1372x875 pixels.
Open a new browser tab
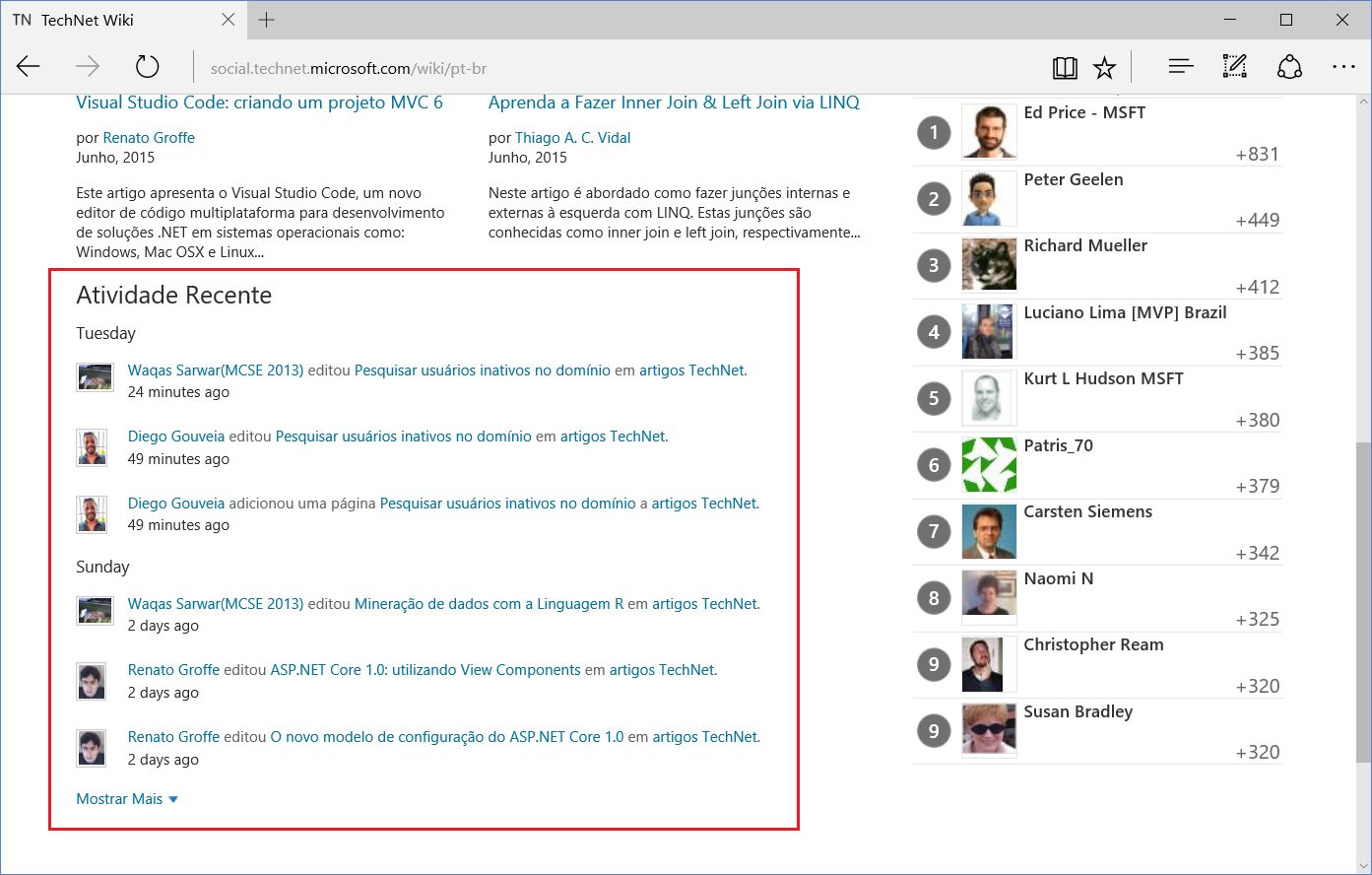click(x=266, y=20)
